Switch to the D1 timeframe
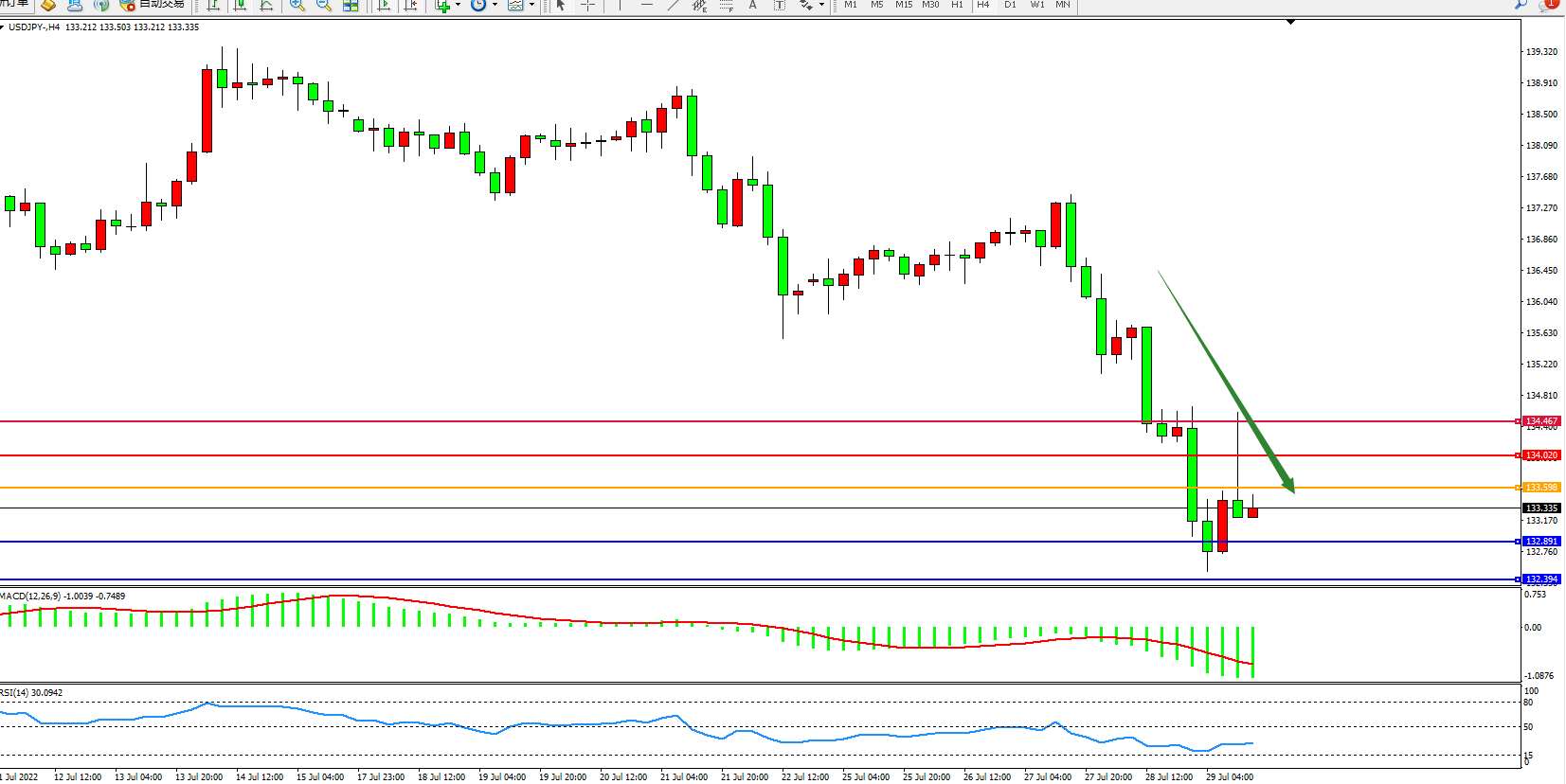This screenshot has height=784, width=1566. [x=1010, y=5]
